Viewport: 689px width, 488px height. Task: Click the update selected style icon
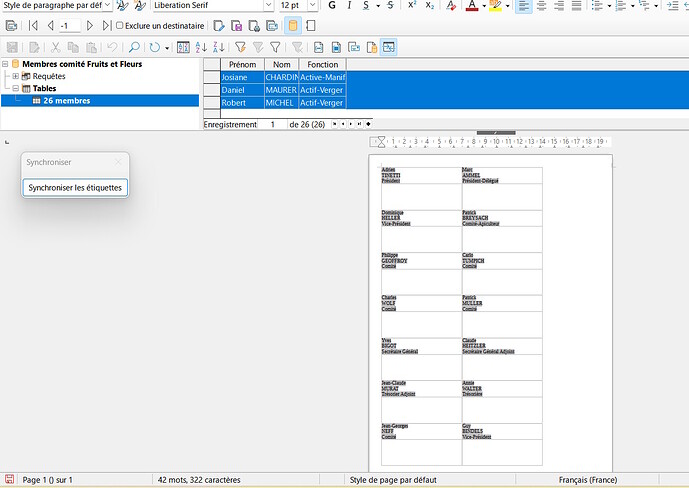coord(123,5)
